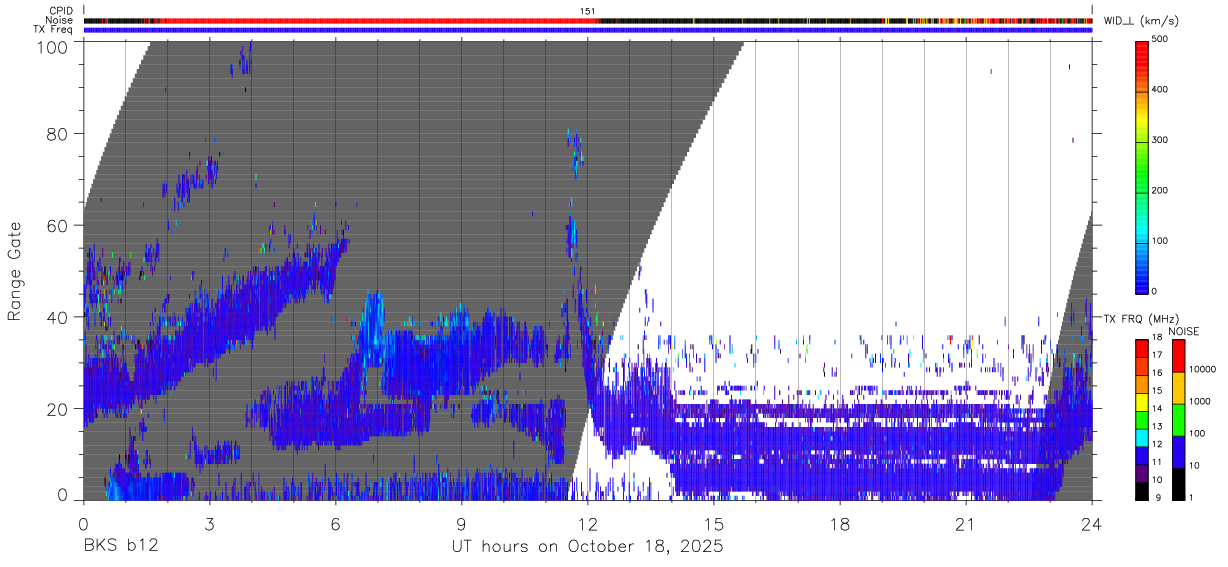Click the 1 label on NOISE legend
The height and width of the screenshot is (567, 1228).
pyautogui.click(x=1193, y=497)
